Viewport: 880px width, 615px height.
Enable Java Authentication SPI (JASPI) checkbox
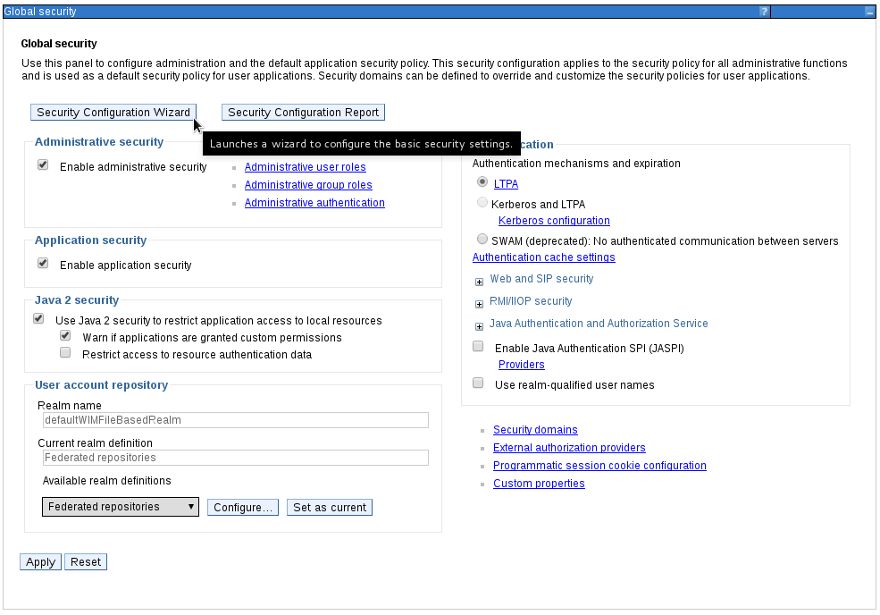pyautogui.click(x=478, y=346)
